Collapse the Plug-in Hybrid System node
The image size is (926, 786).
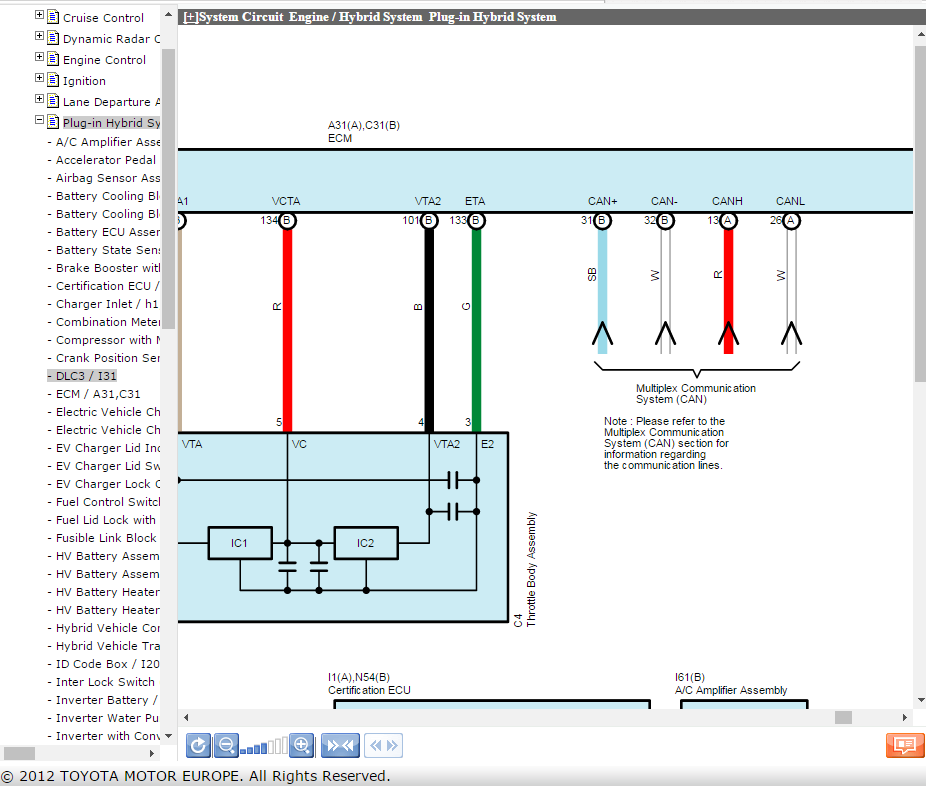(40, 121)
